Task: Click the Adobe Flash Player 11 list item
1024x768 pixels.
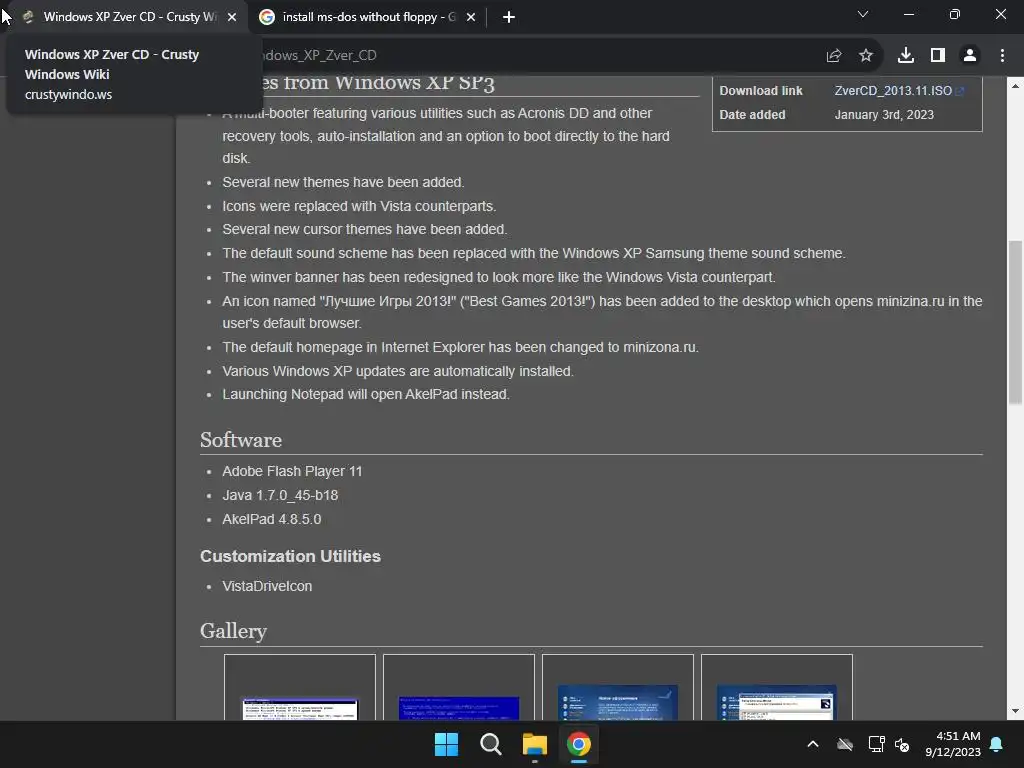Action: coord(292,472)
